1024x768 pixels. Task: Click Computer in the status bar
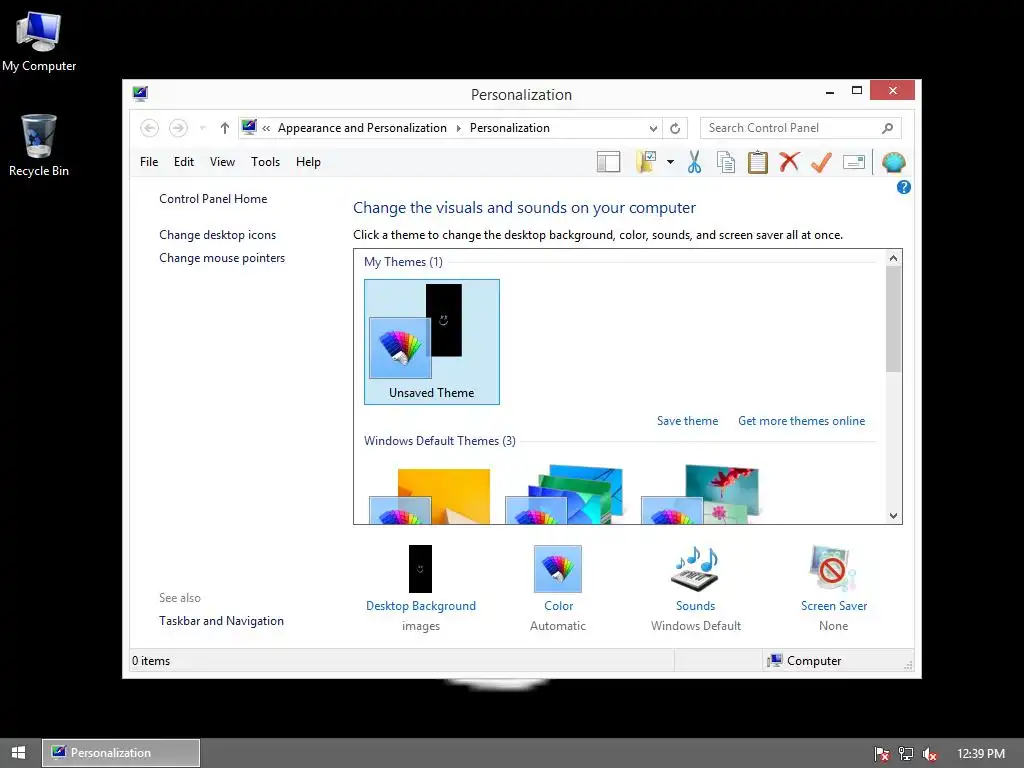click(805, 661)
